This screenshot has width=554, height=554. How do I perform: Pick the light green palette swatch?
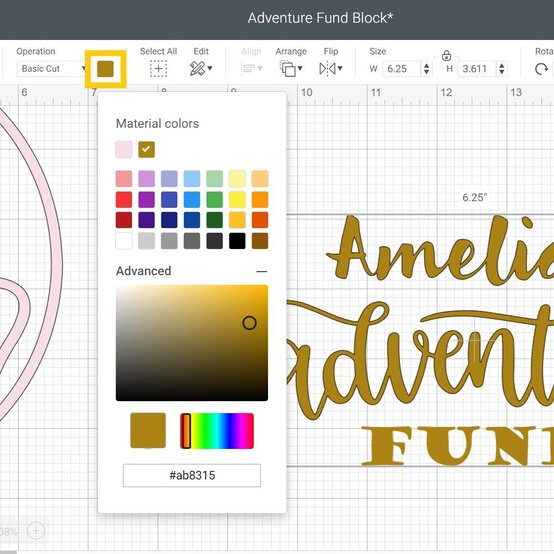click(x=214, y=179)
